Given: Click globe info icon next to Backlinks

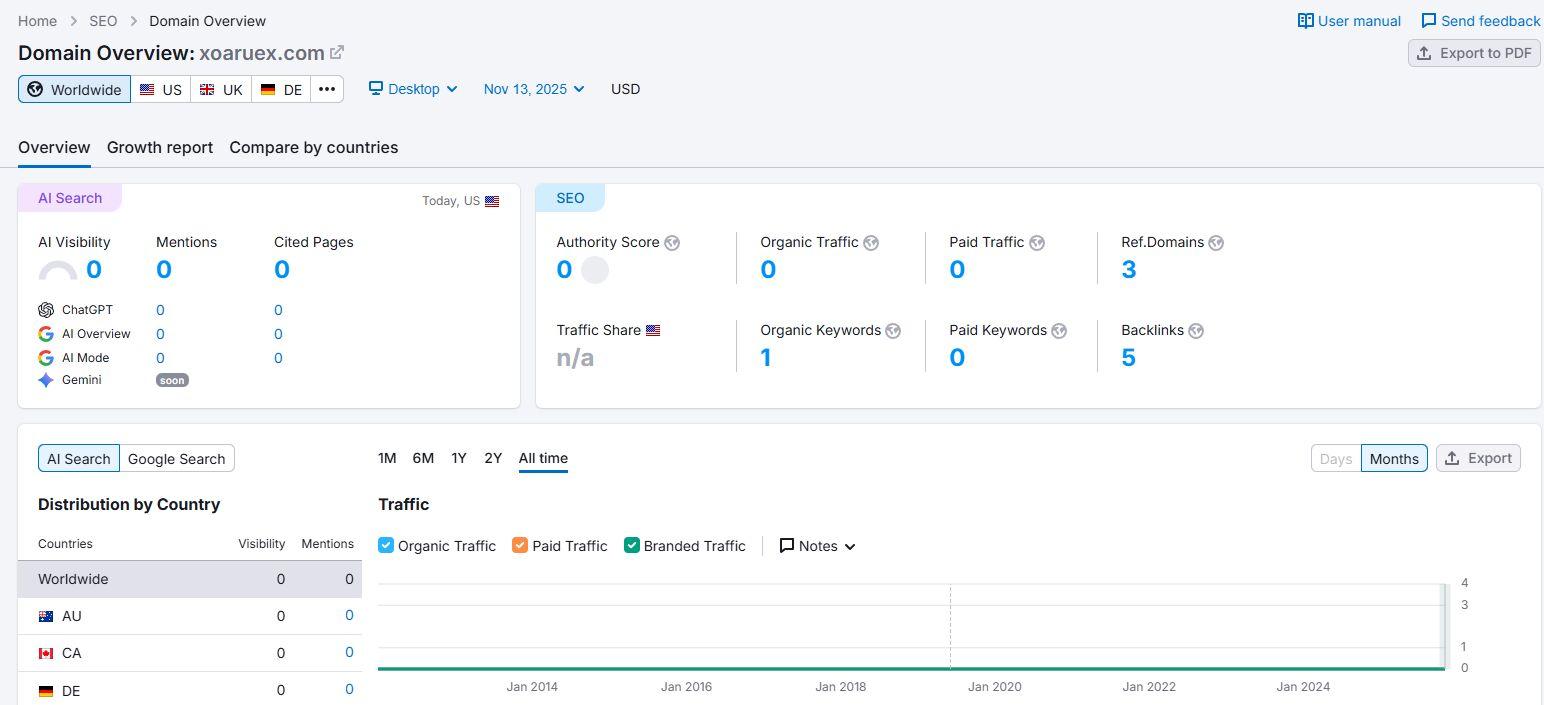Looking at the screenshot, I should 1196,331.
